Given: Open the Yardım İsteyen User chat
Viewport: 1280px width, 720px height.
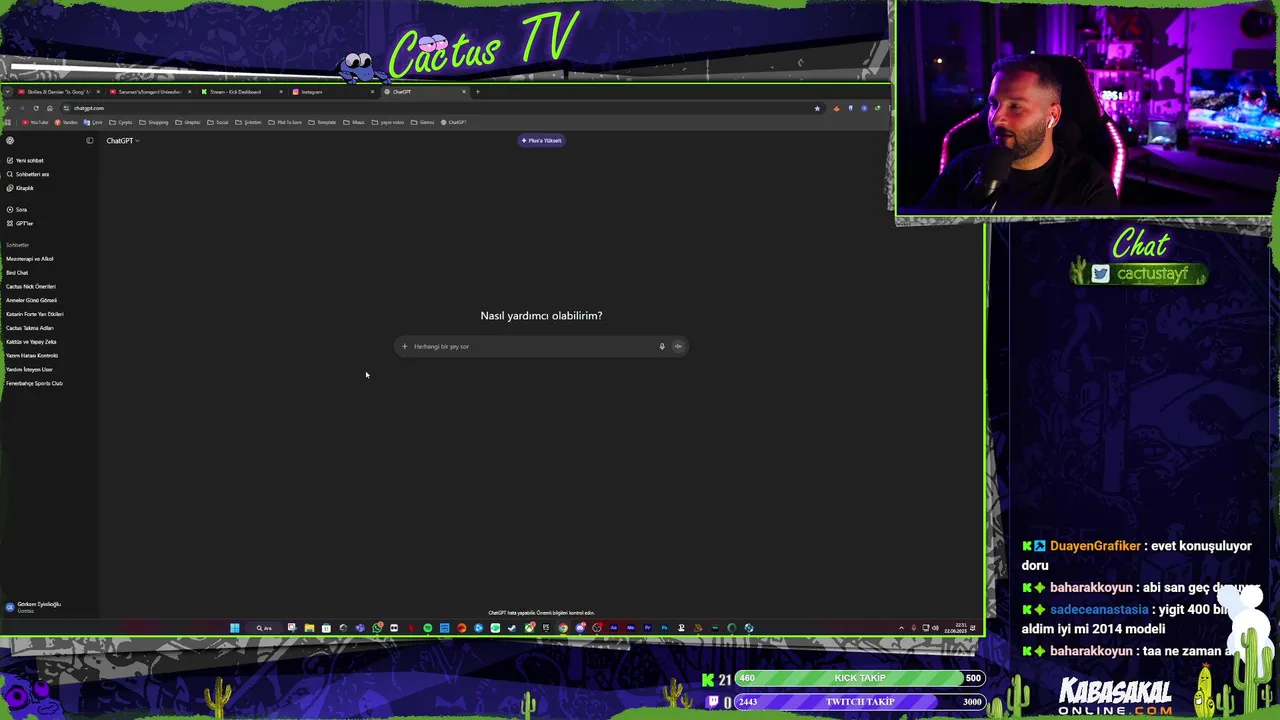Looking at the screenshot, I should coord(29,370).
